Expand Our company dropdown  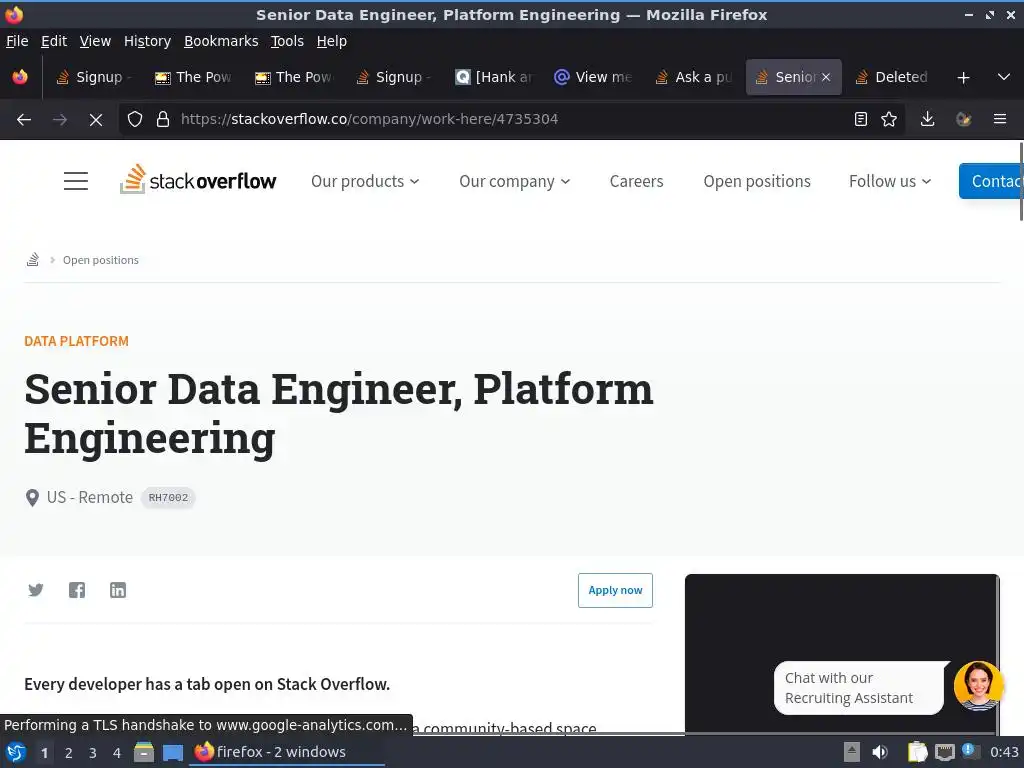(514, 181)
